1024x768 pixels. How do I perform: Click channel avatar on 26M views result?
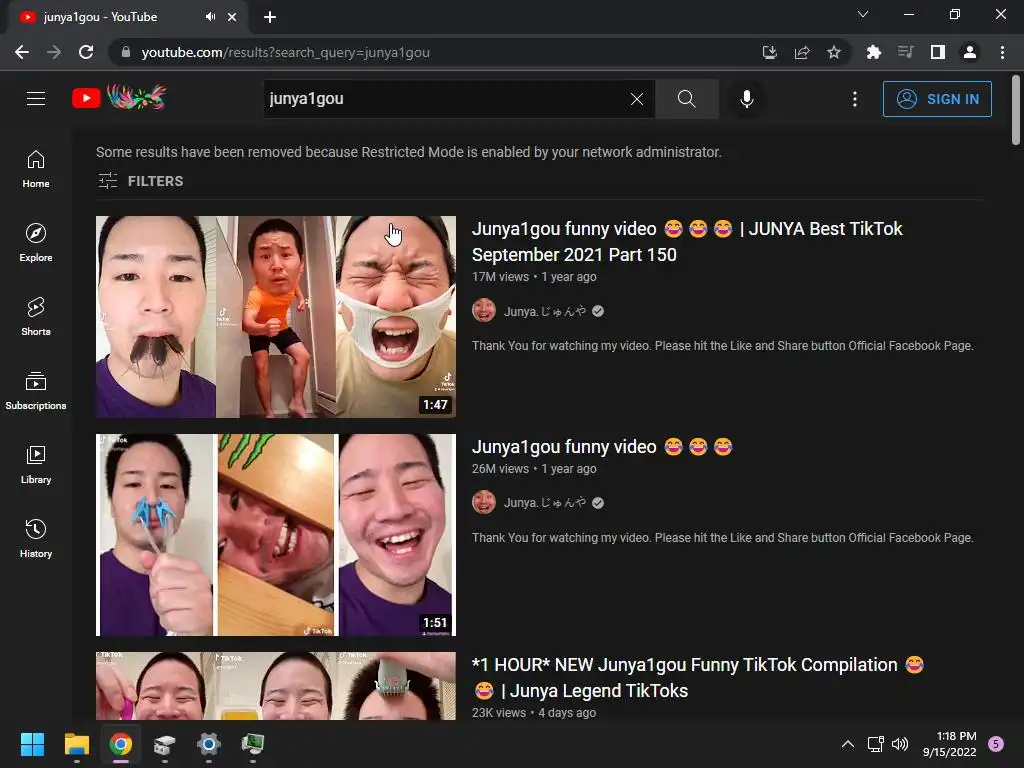tap(484, 502)
